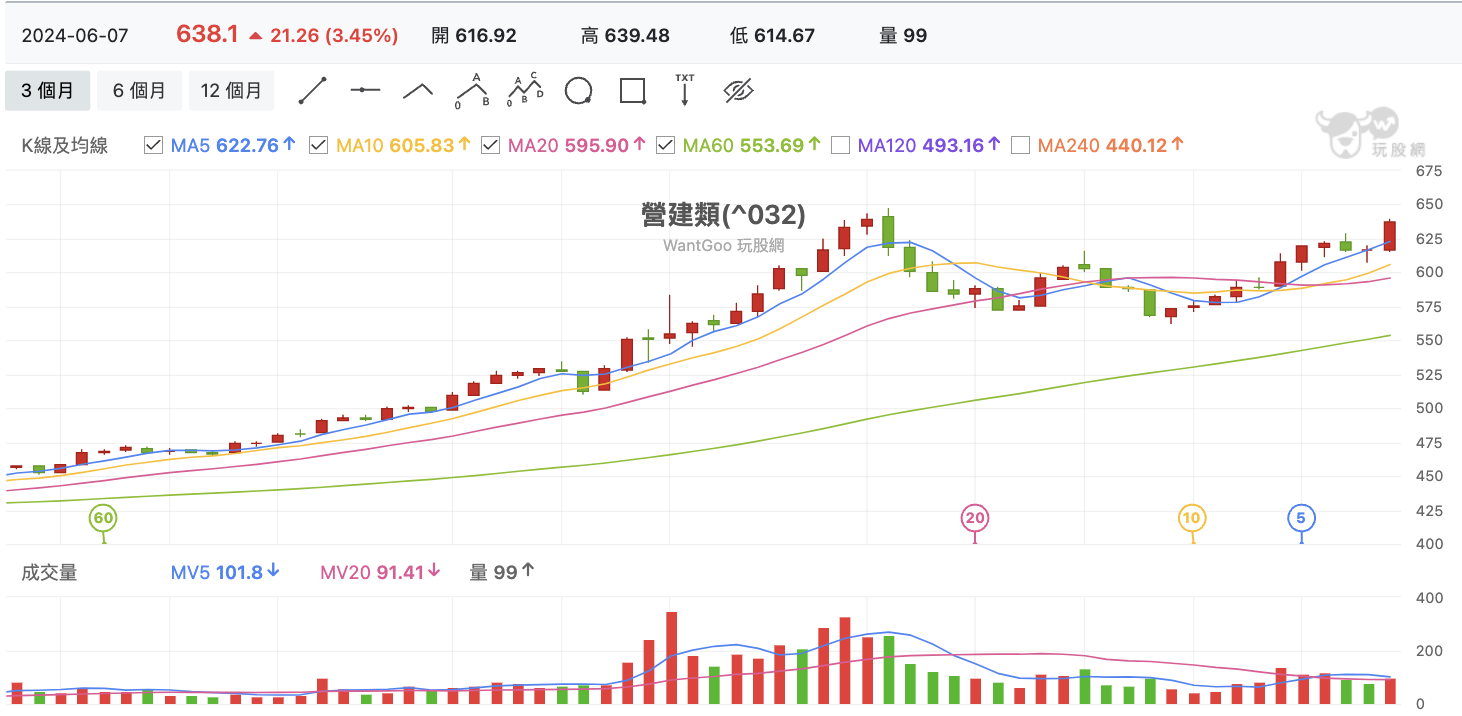Click the MA240 440.12 value label
The height and width of the screenshot is (716, 1462).
(x=1111, y=145)
